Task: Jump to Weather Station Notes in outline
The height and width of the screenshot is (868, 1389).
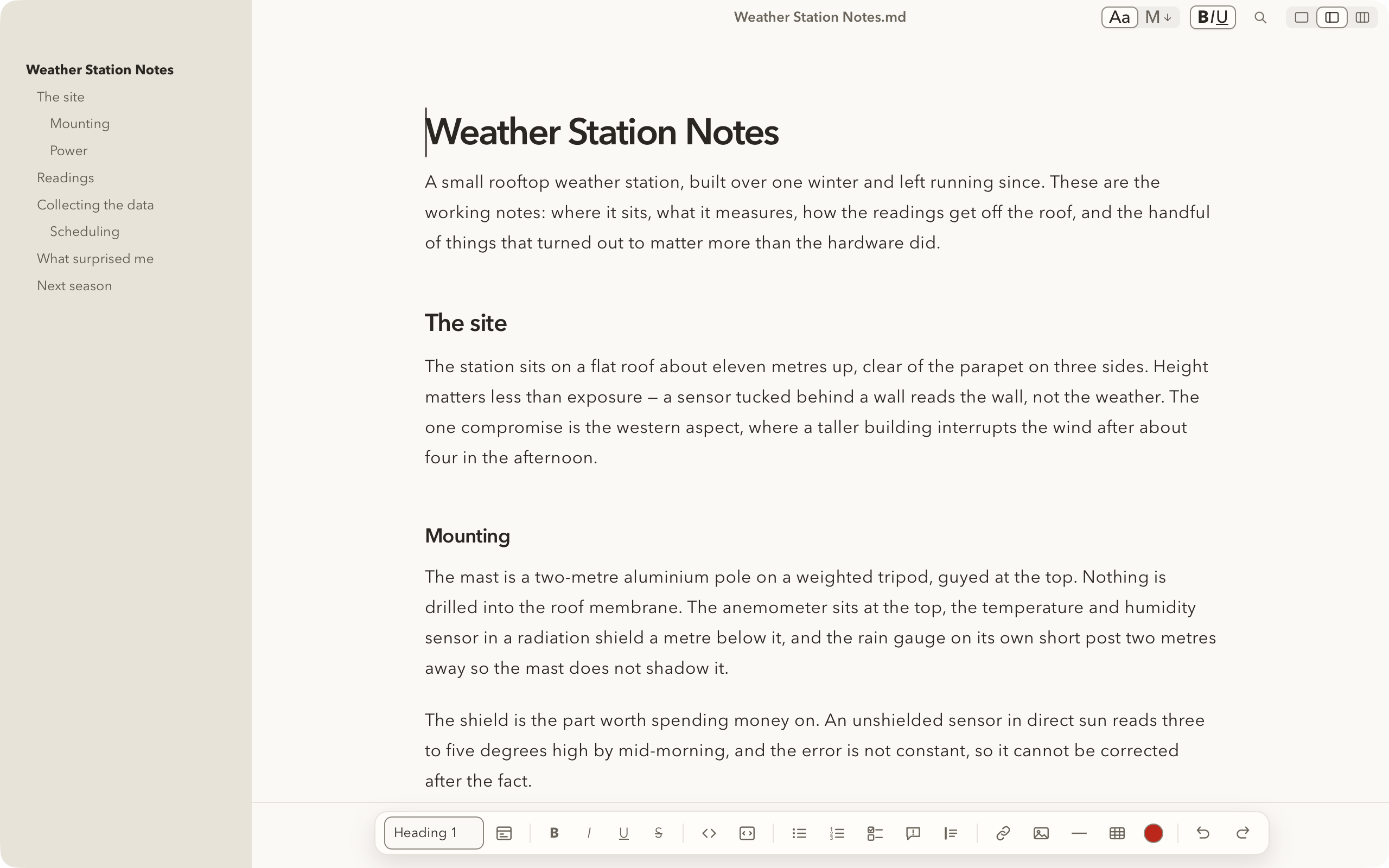Action: (100, 69)
